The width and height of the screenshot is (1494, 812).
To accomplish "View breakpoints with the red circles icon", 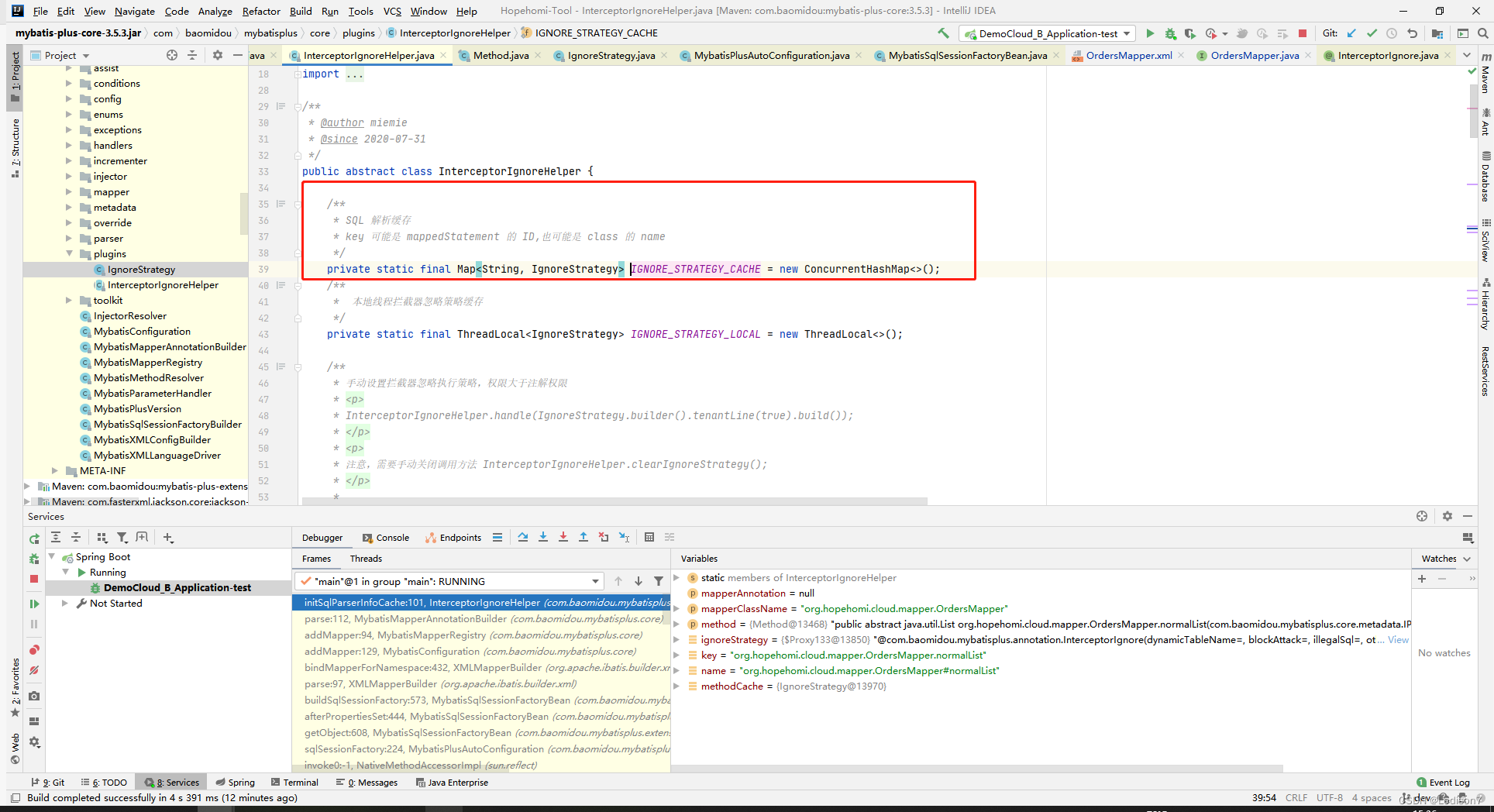I will click(x=34, y=650).
